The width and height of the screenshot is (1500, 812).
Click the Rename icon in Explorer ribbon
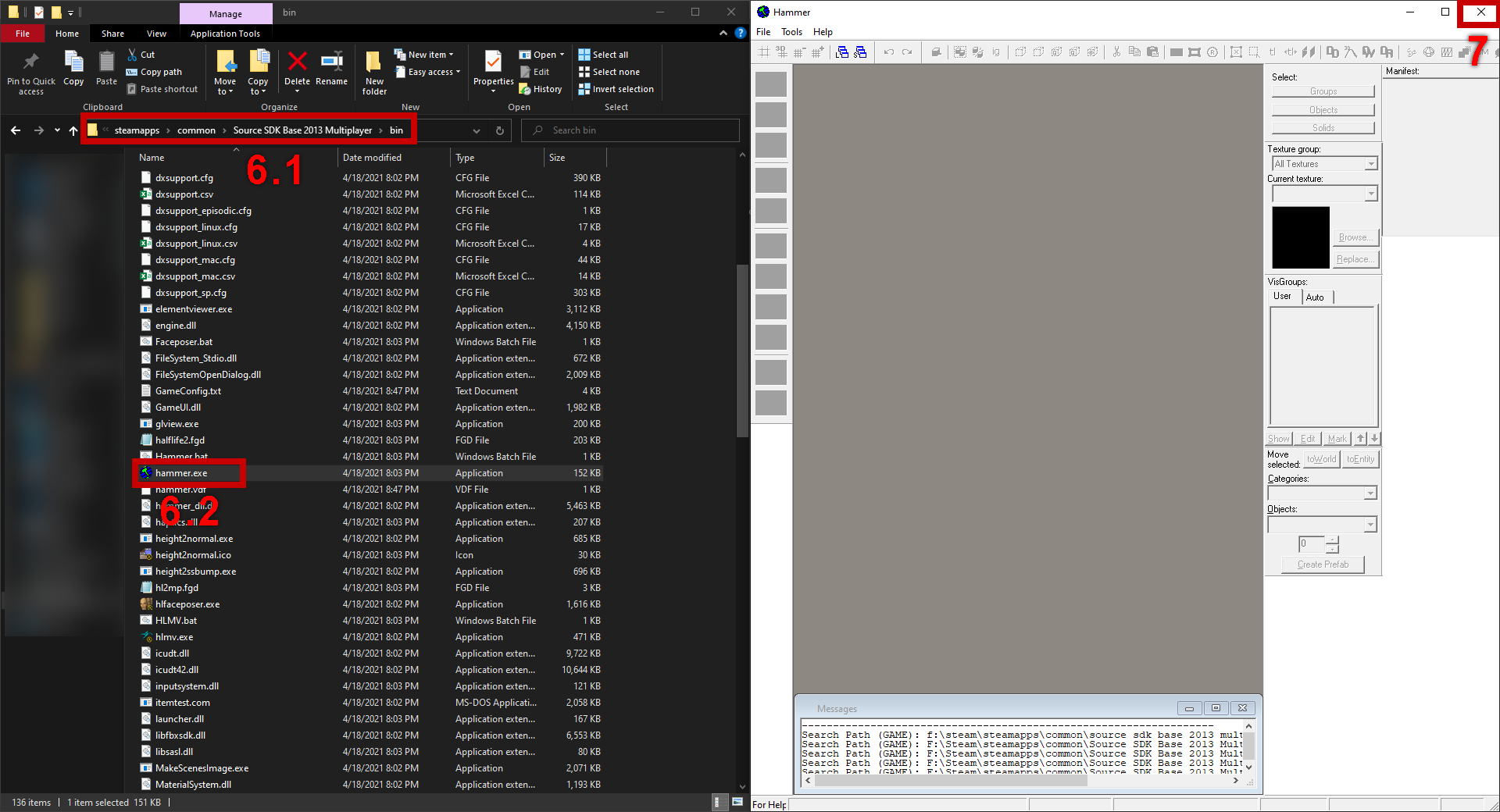(332, 62)
